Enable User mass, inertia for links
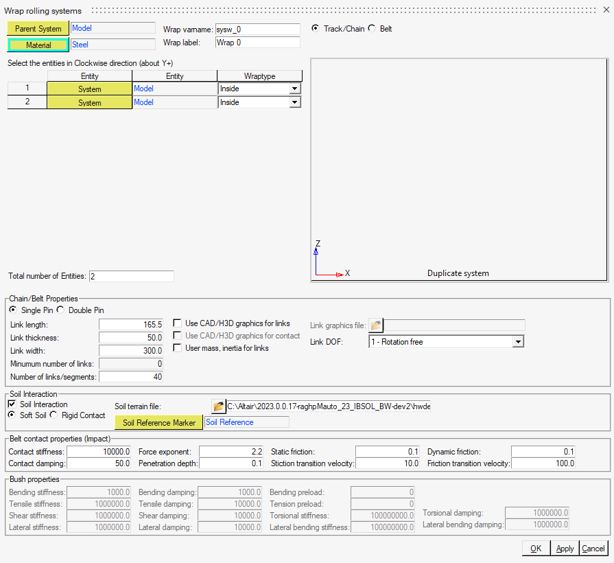The width and height of the screenshot is (614, 563). [178, 348]
